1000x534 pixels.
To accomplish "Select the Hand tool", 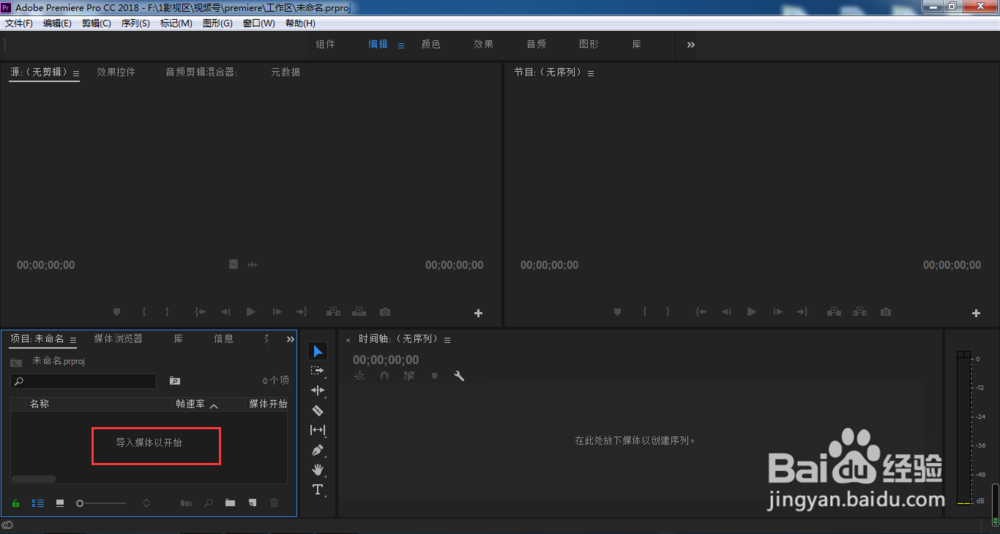I will 318,470.
